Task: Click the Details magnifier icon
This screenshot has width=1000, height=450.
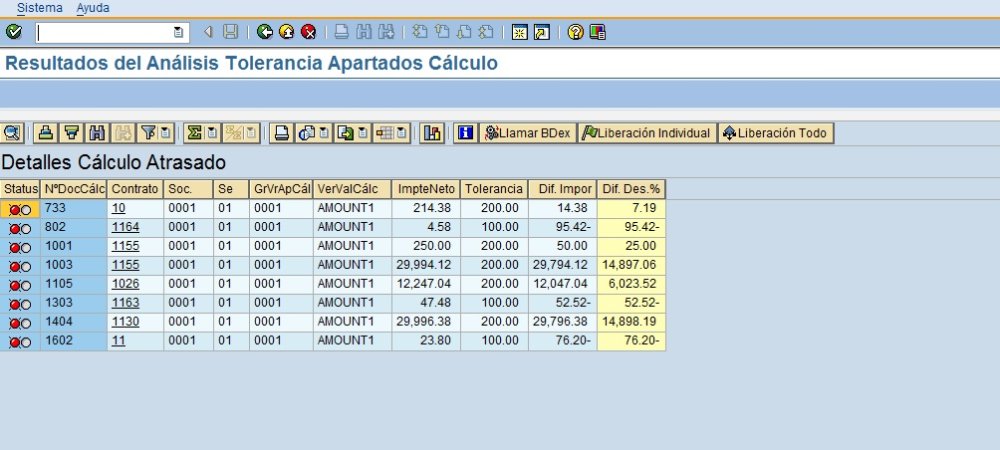Action: pos(12,133)
